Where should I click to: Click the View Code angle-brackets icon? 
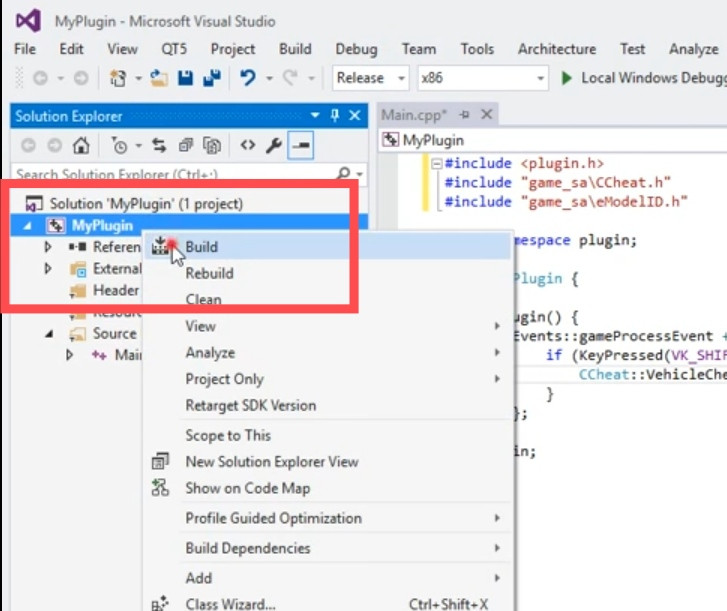point(248,146)
